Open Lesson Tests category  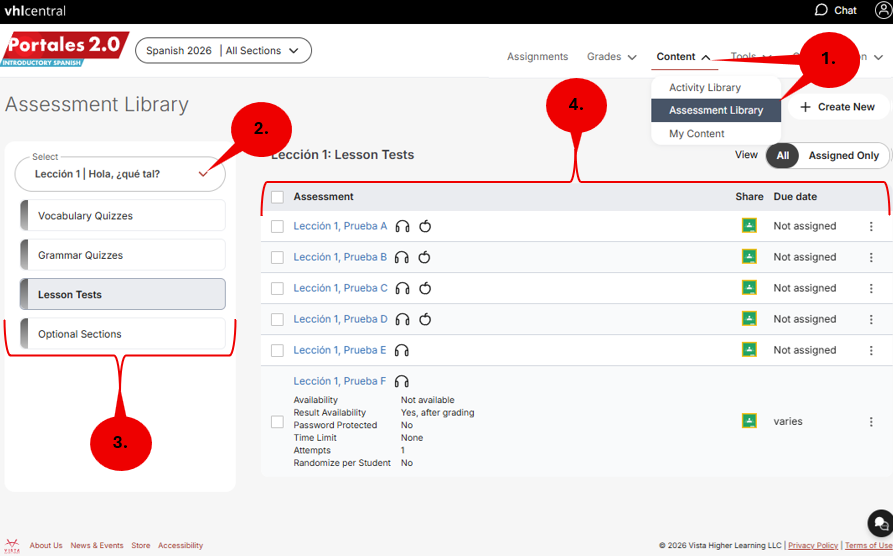point(123,294)
